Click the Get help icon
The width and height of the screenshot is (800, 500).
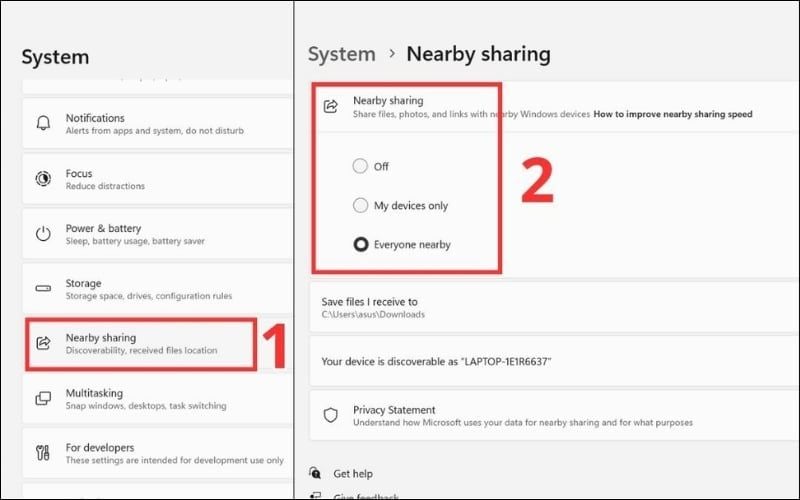click(x=316, y=473)
